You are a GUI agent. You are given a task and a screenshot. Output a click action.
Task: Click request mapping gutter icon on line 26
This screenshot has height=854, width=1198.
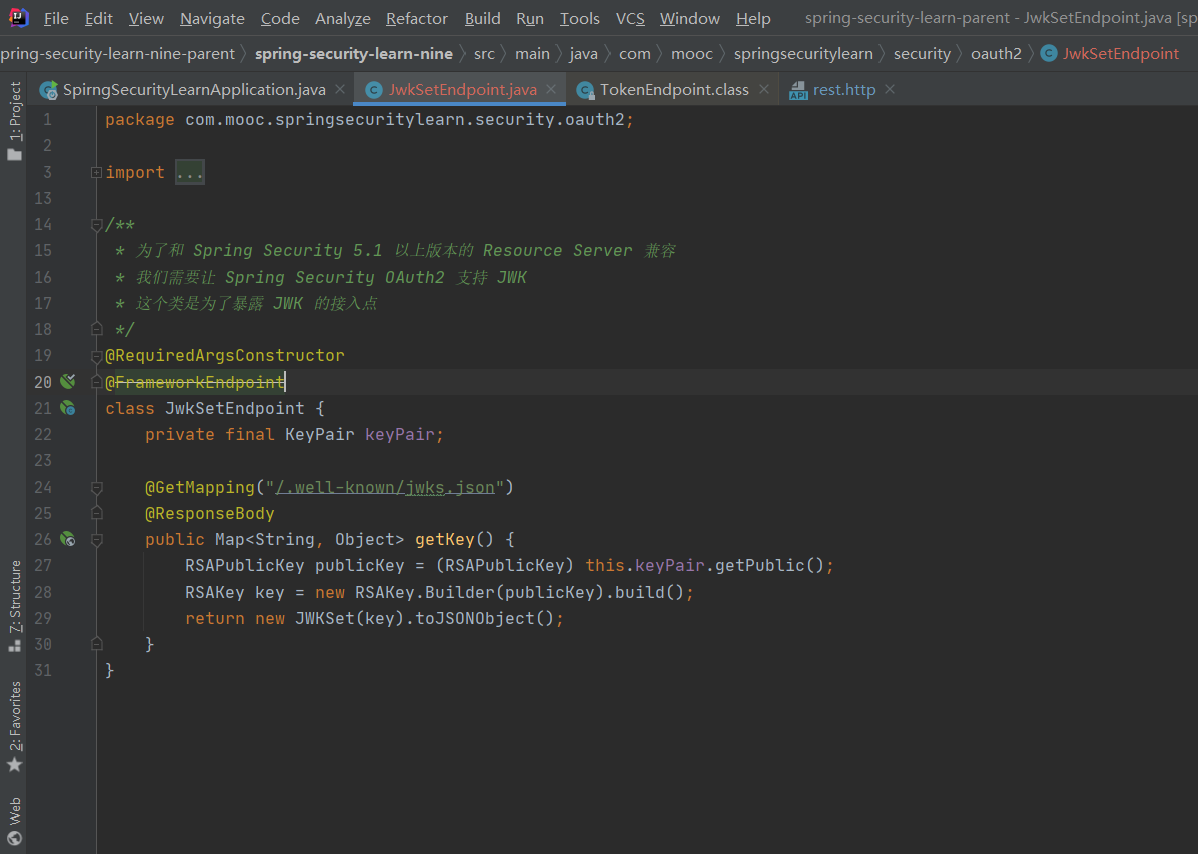pos(68,539)
